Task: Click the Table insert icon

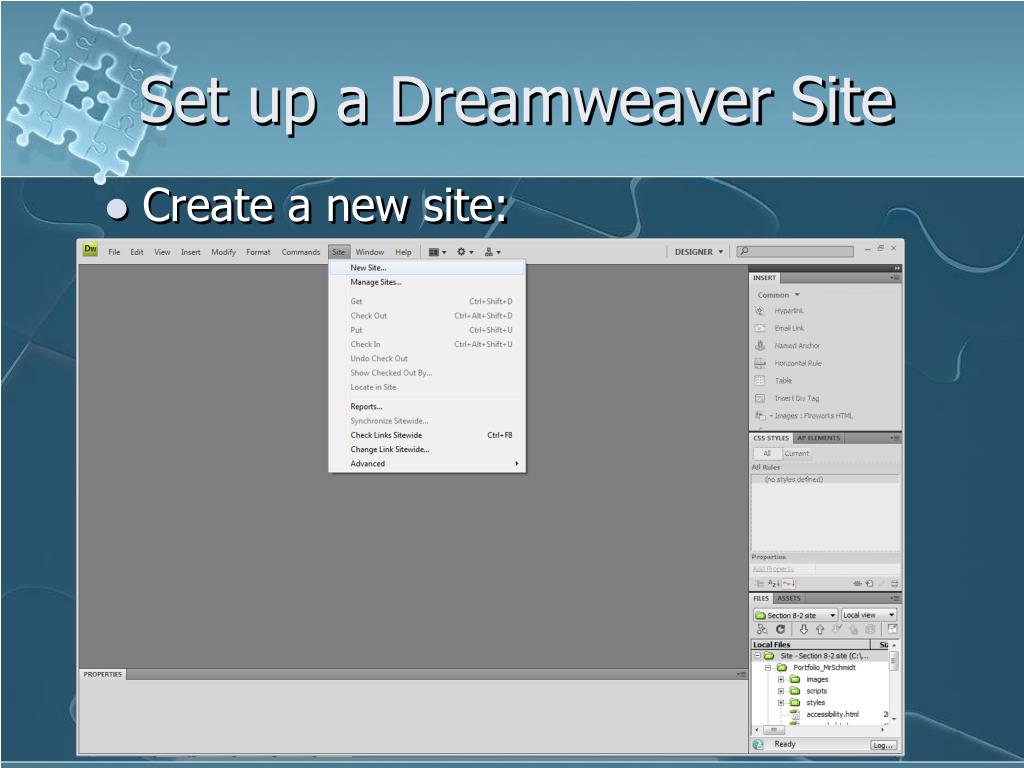Action: click(760, 381)
